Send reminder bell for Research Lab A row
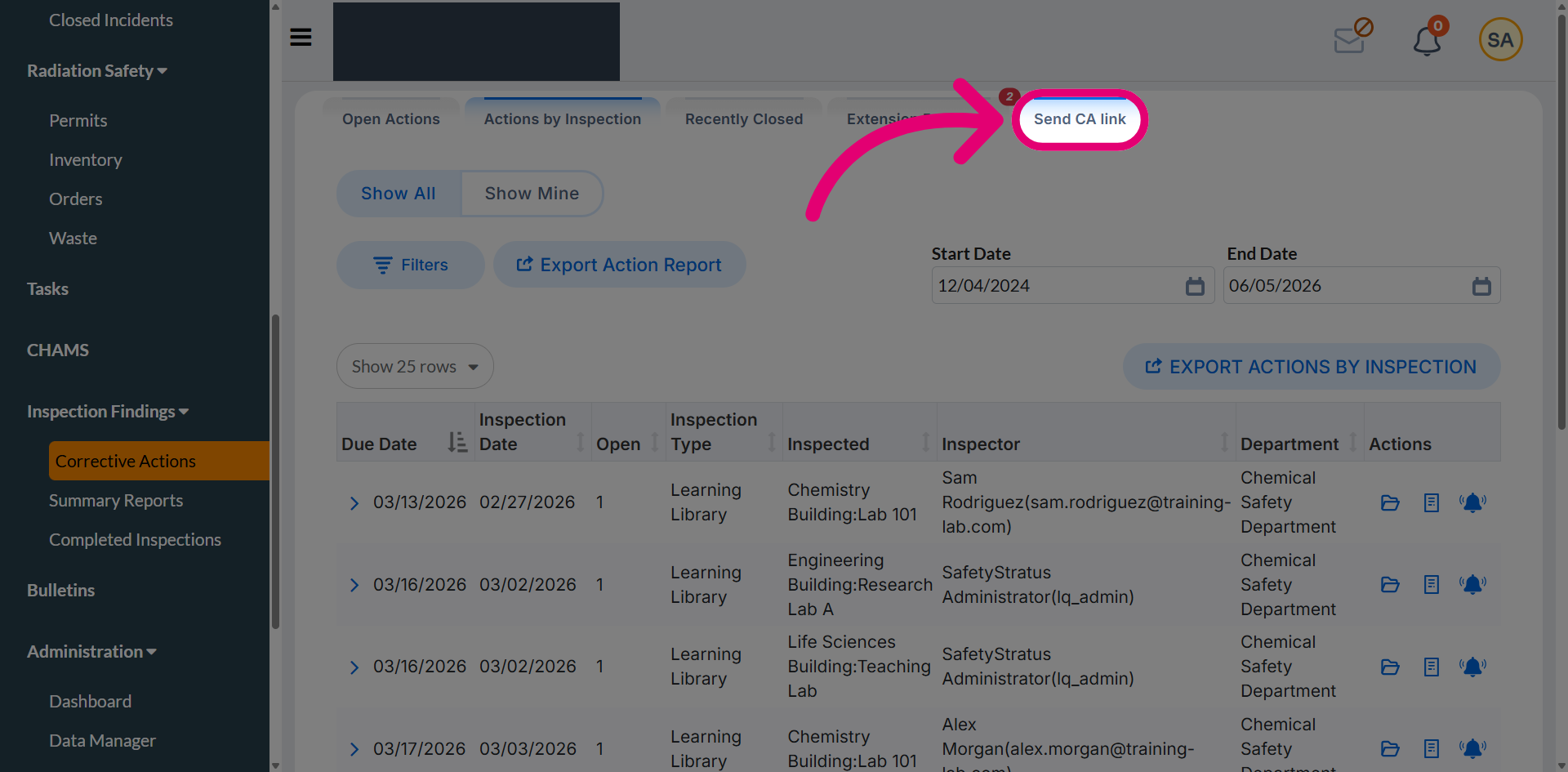The image size is (1568, 772). 1472,584
